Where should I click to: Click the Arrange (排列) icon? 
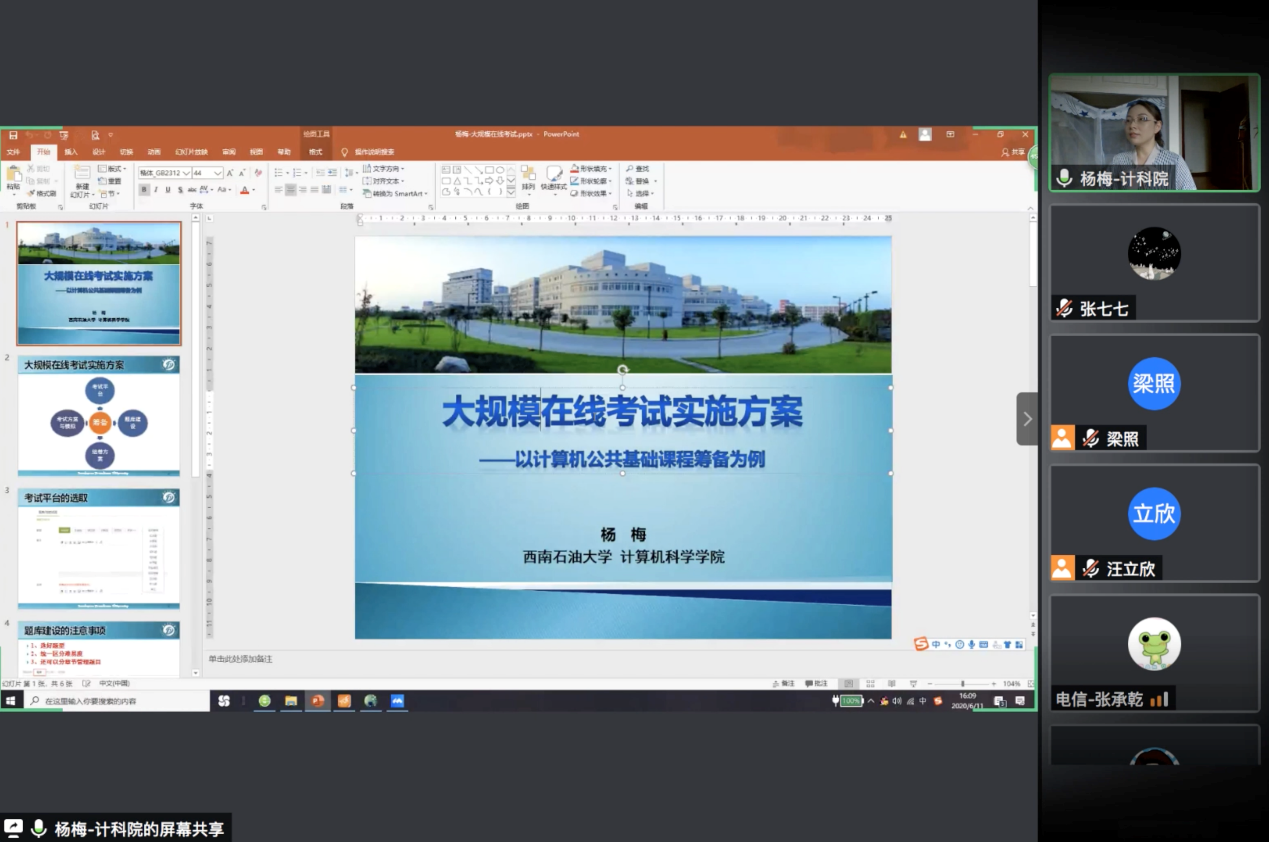pyautogui.click(x=527, y=176)
